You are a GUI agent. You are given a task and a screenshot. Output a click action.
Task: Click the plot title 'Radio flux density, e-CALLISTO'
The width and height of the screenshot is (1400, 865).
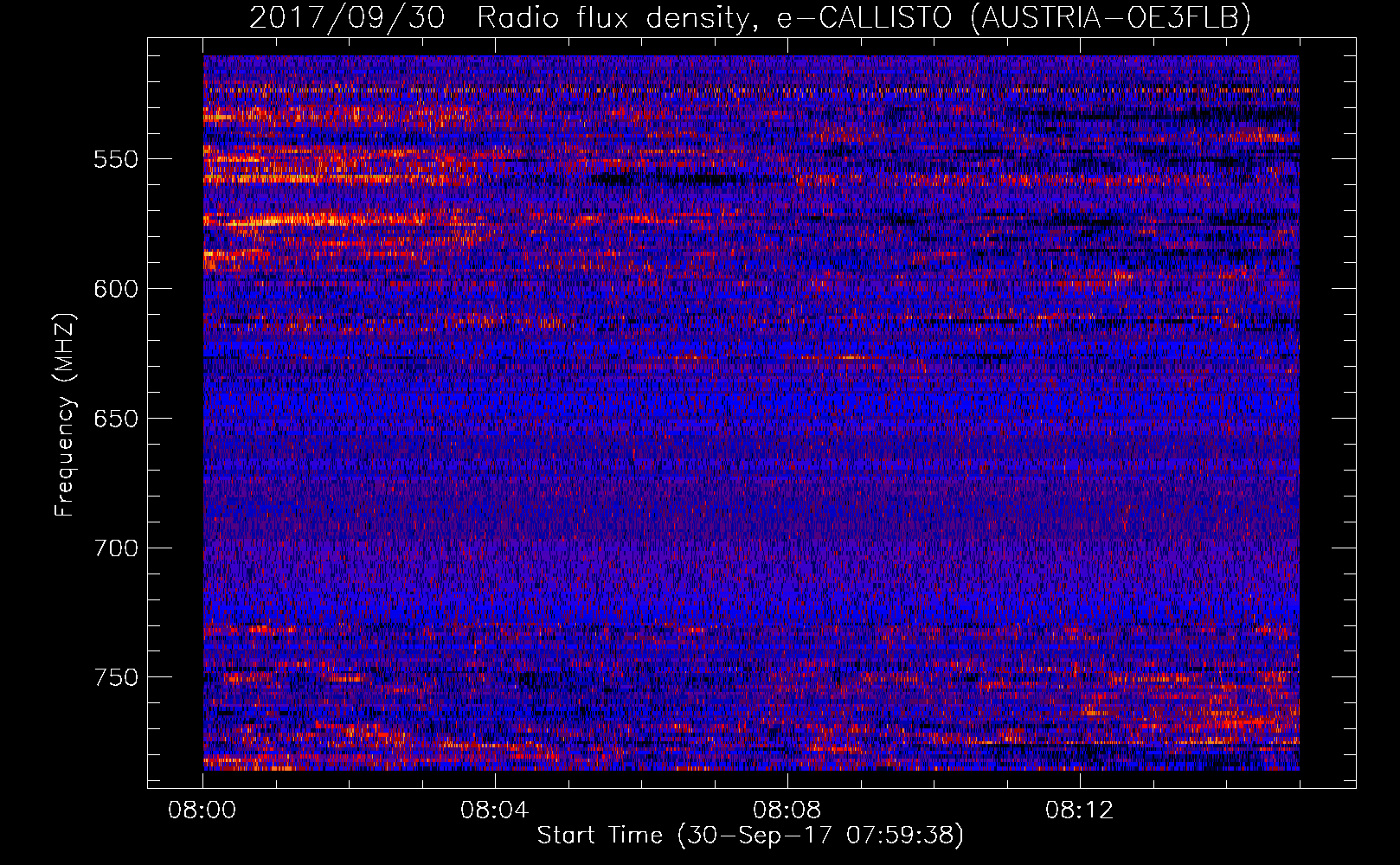716,17
